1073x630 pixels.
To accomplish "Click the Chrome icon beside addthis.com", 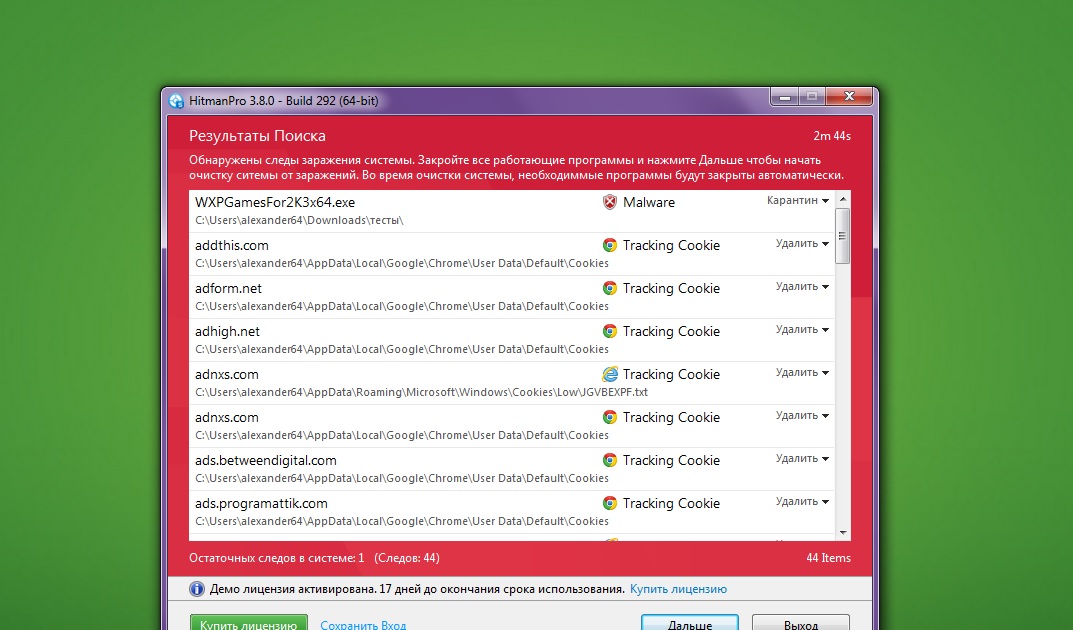I will click(610, 245).
